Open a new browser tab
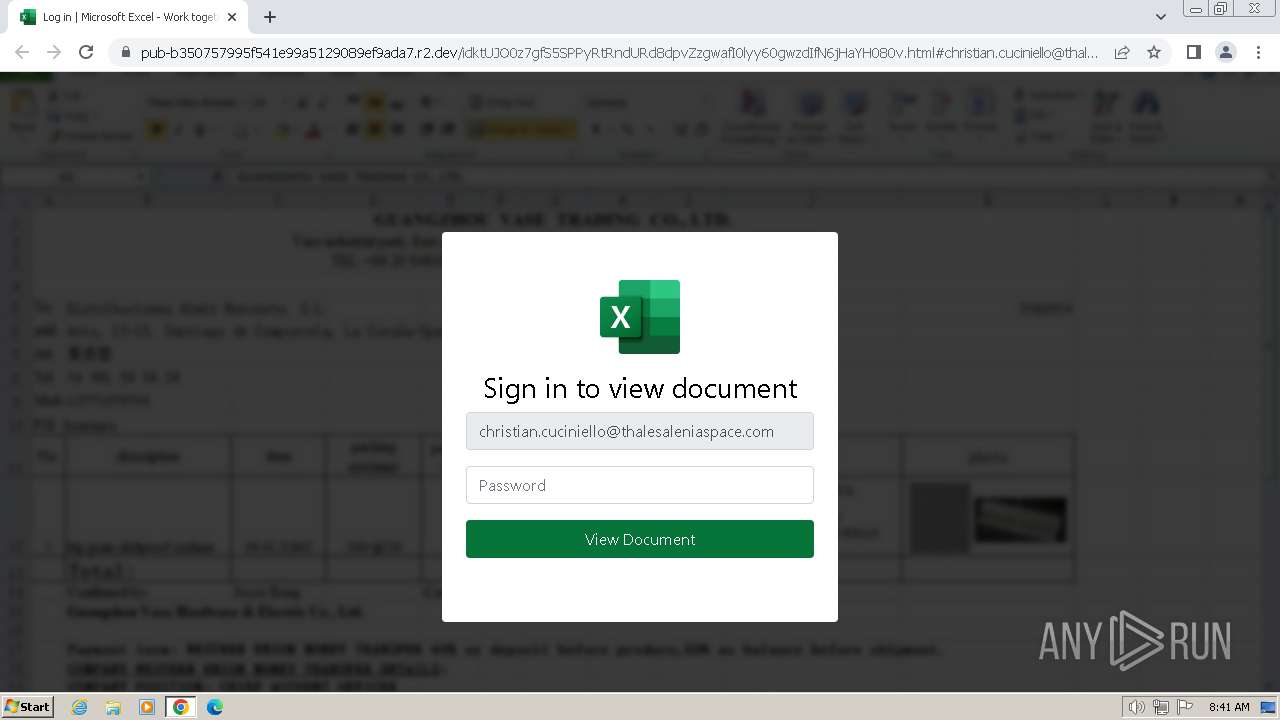The width and height of the screenshot is (1280, 720). (x=270, y=17)
